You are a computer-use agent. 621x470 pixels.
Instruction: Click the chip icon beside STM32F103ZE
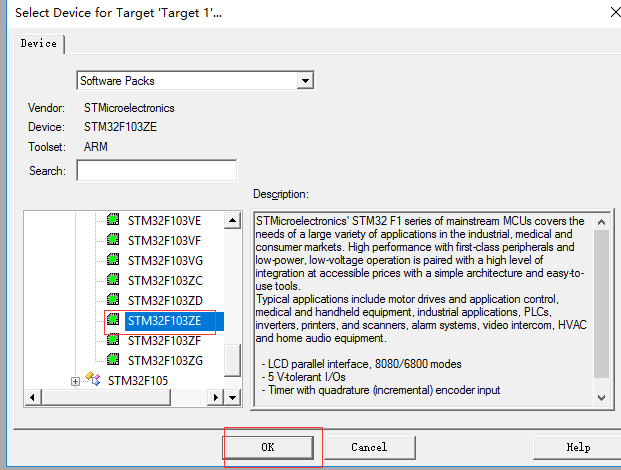pyautogui.click(x=113, y=319)
